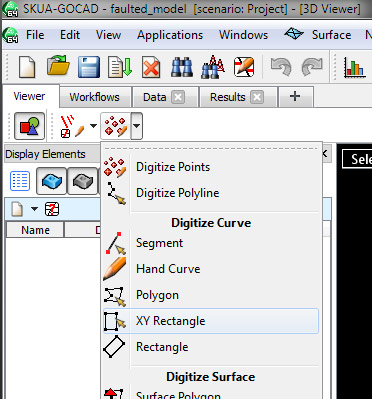Open project using the folder icon

(58, 66)
